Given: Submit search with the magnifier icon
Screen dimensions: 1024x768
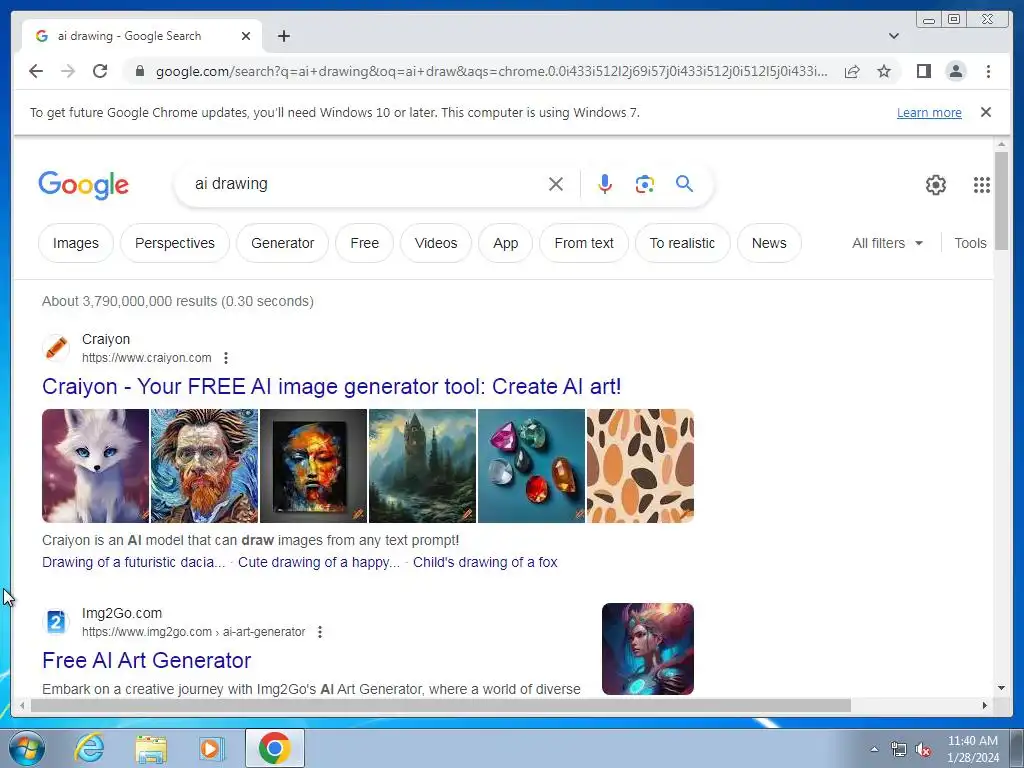Looking at the screenshot, I should tap(684, 184).
